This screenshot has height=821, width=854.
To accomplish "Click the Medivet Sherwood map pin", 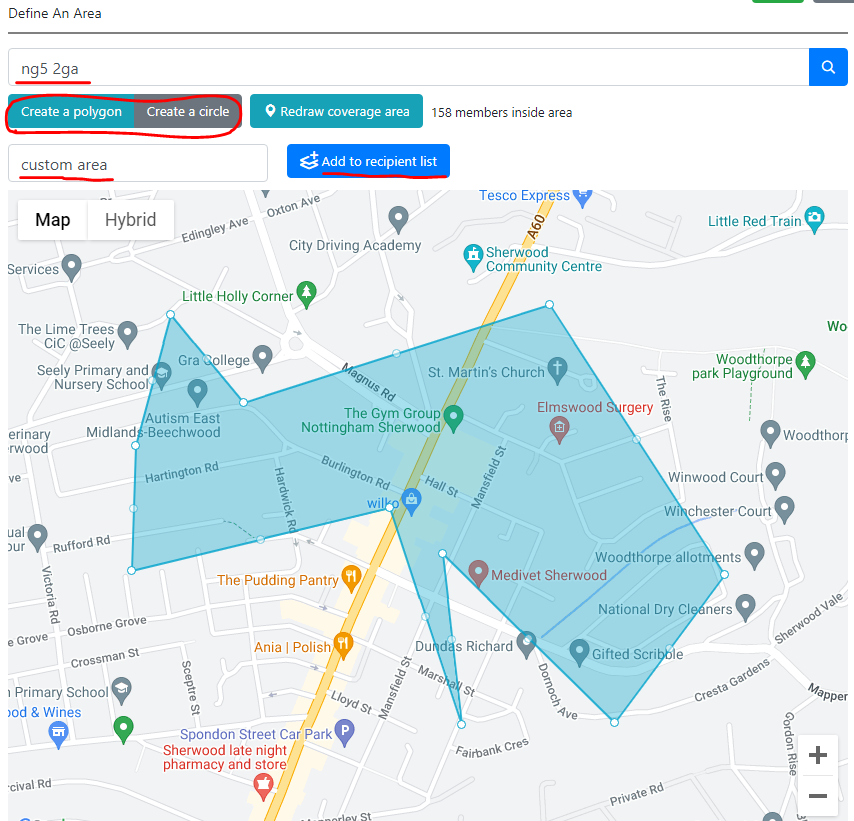I will [x=478, y=573].
